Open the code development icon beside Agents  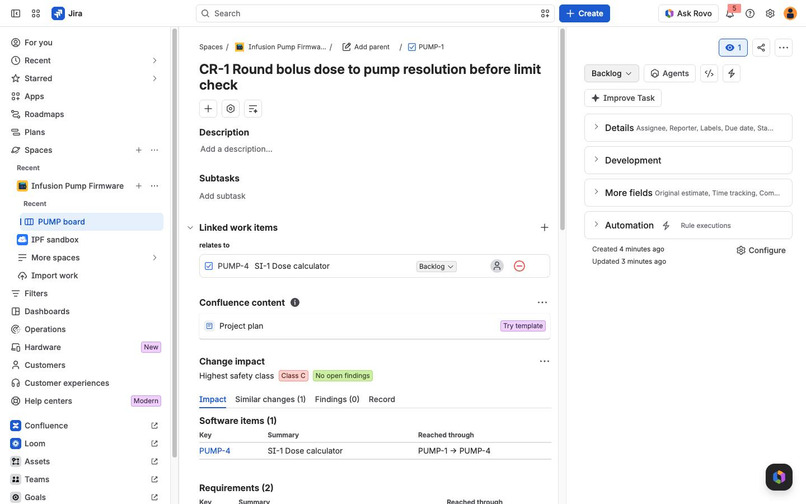pyautogui.click(x=709, y=74)
